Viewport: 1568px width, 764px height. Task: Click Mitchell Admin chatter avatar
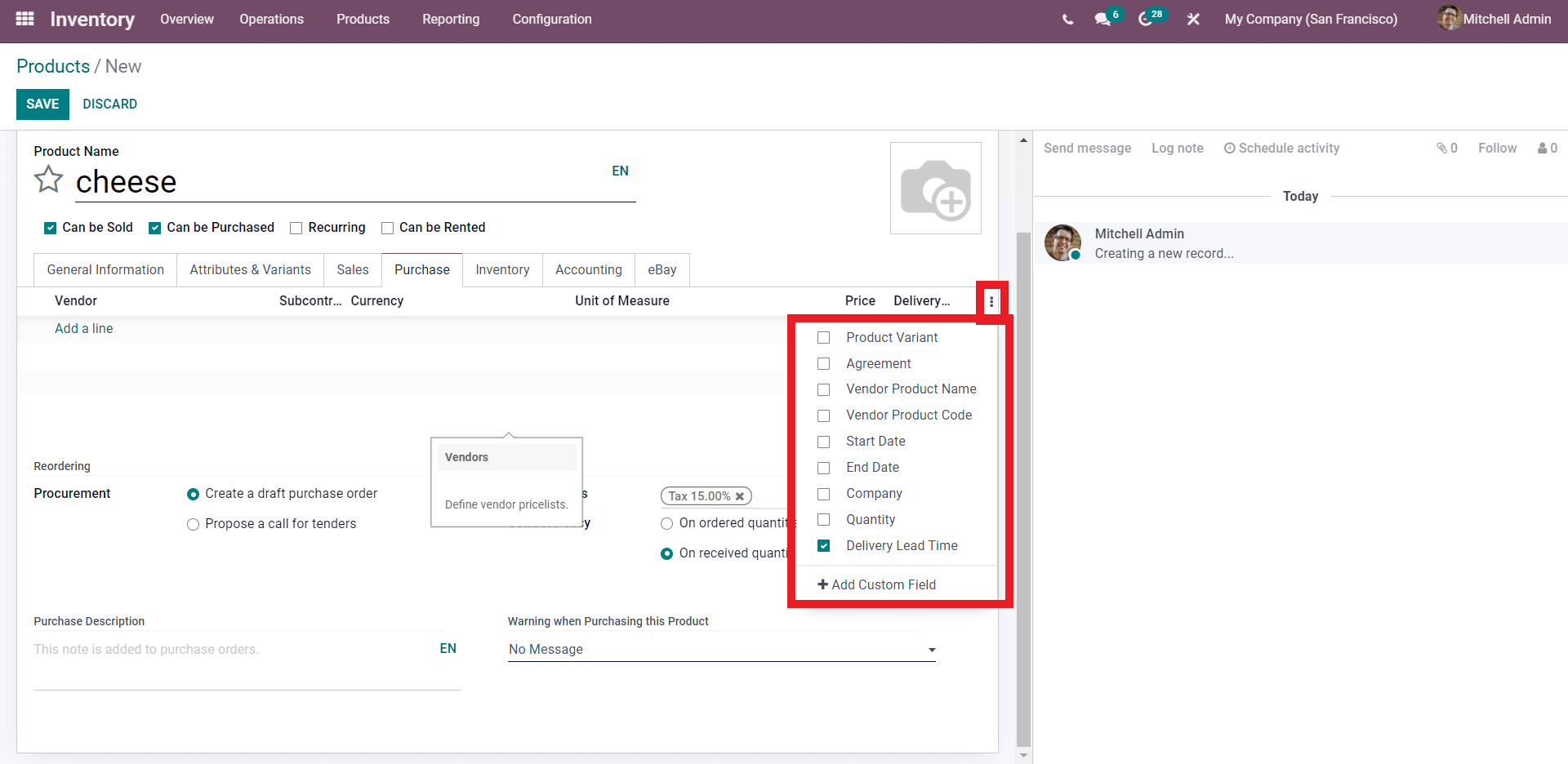pyautogui.click(x=1062, y=243)
